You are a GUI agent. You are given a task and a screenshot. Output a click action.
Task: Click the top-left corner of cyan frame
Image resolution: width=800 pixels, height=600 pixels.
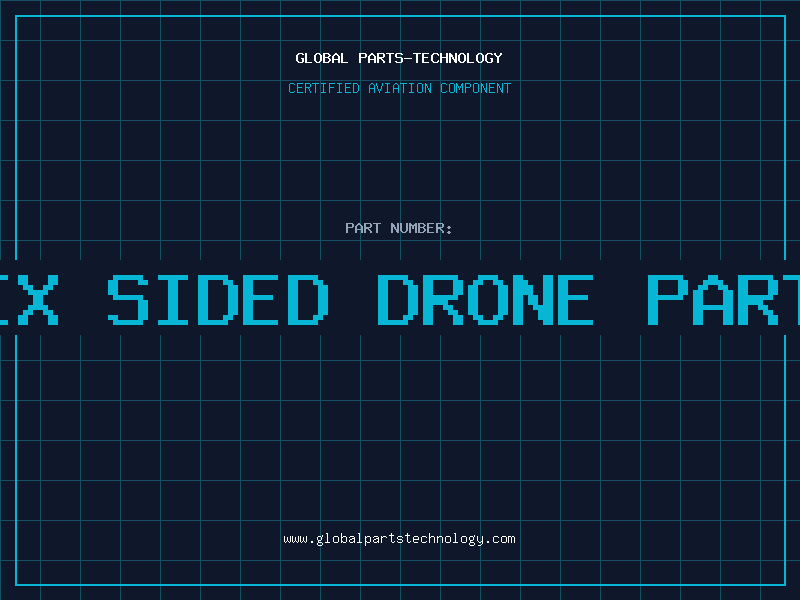(16, 16)
